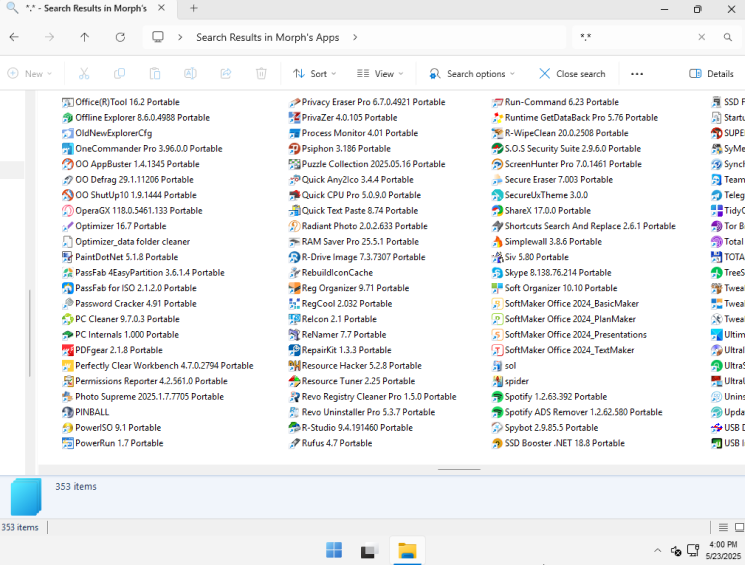This screenshot has width=745, height=565.
Task: Select Revo Uninstaller Pro 5.3.7 Portable
Action: (x=362, y=412)
